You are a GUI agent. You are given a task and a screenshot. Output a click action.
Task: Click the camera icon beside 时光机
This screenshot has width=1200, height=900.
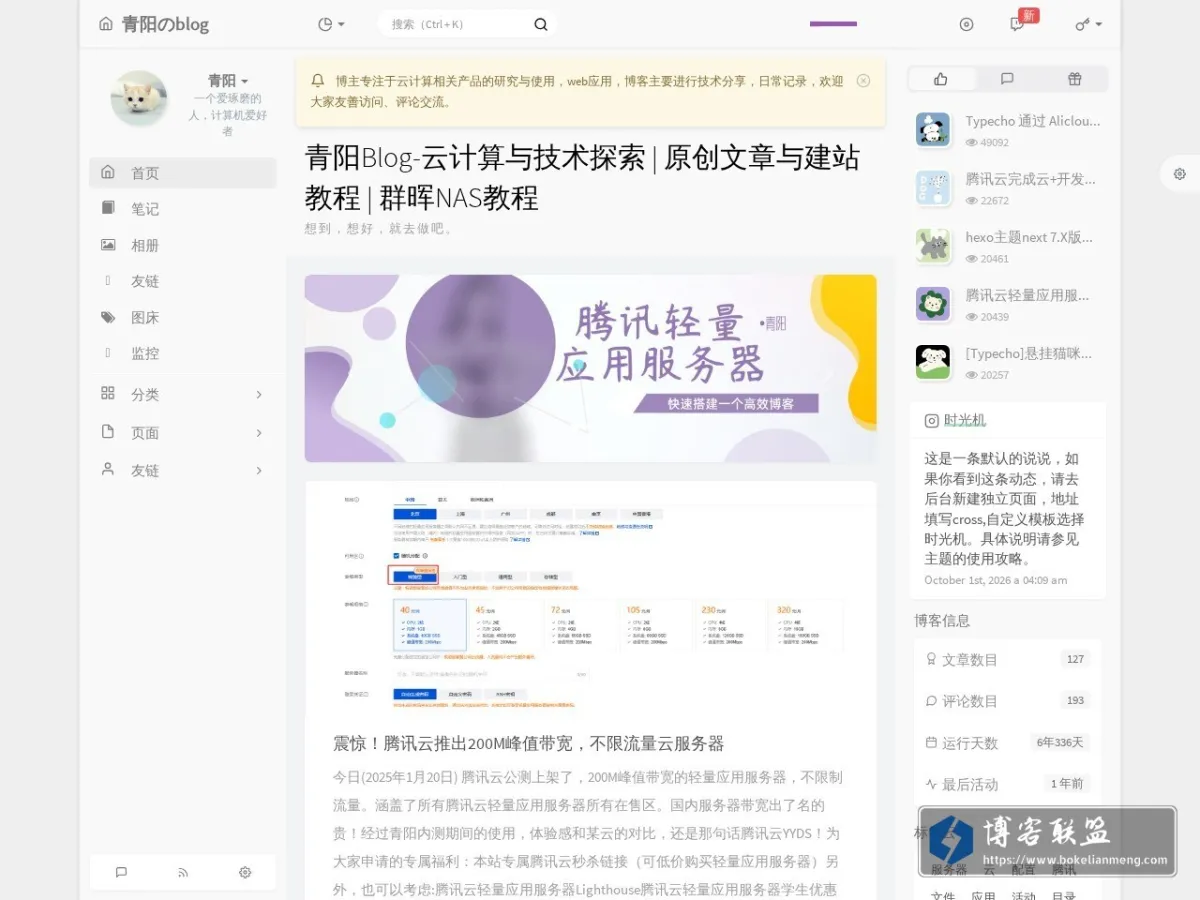[x=931, y=421]
